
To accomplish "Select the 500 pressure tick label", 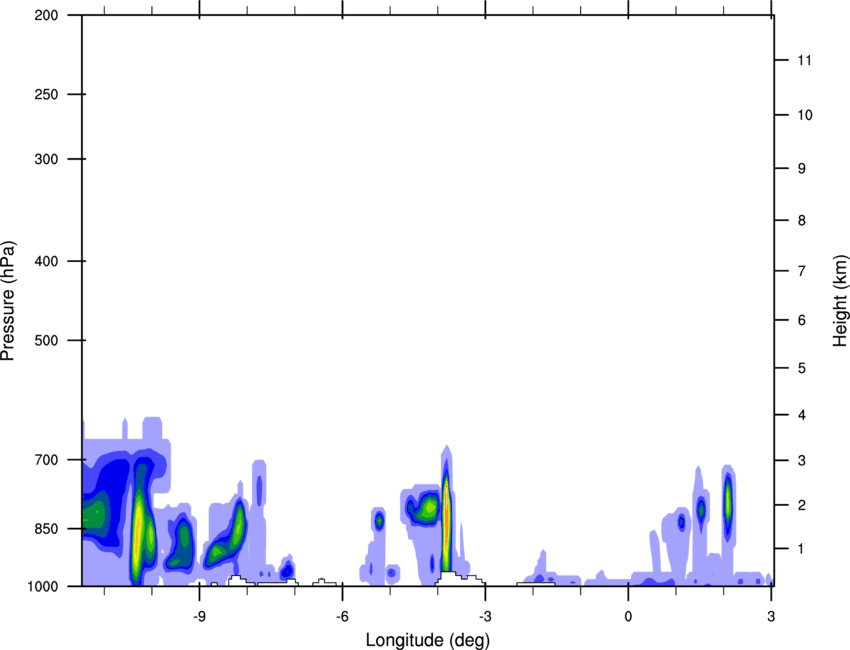I will tap(46, 340).
